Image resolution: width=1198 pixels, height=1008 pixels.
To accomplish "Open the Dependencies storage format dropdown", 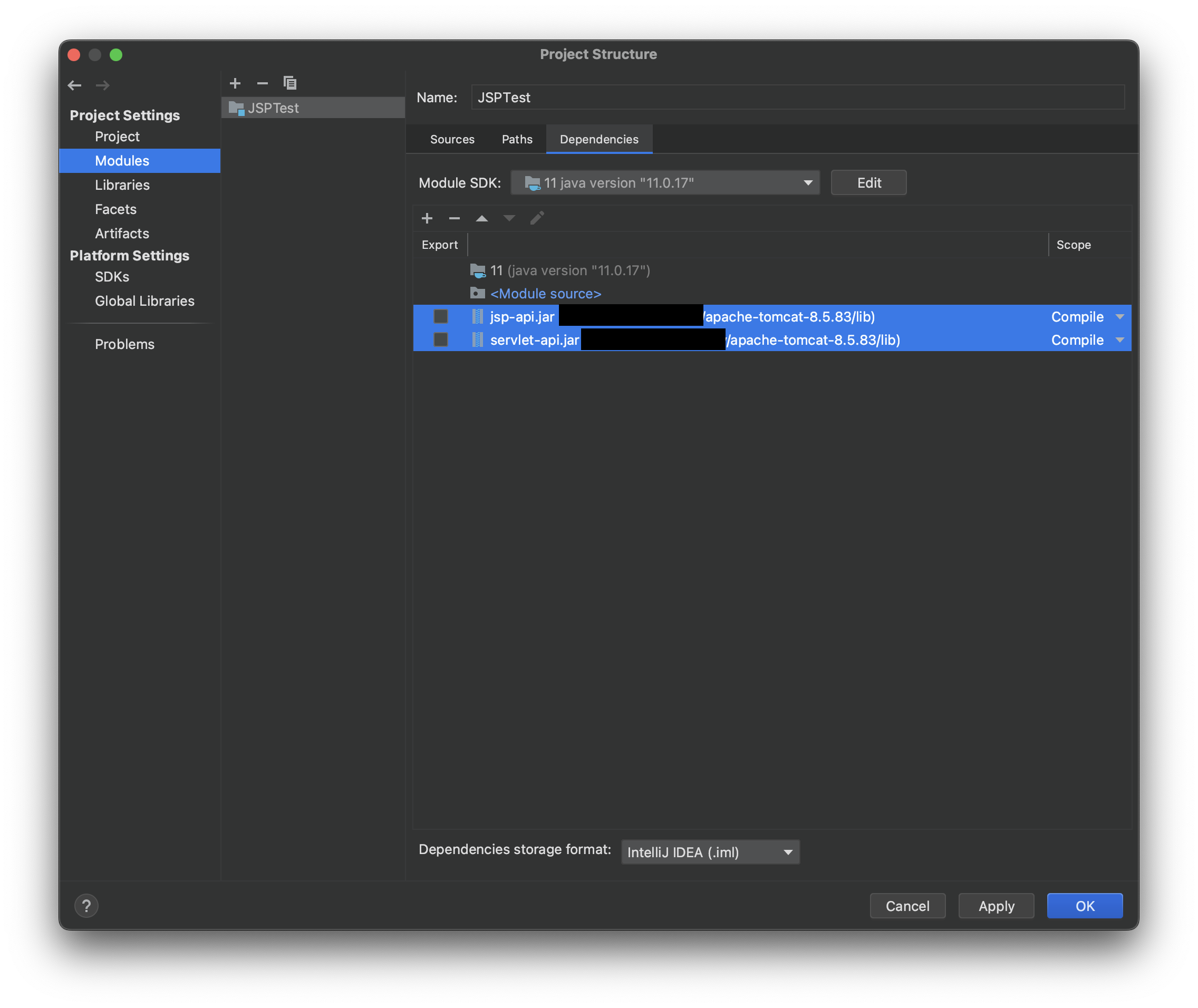I will coord(710,852).
